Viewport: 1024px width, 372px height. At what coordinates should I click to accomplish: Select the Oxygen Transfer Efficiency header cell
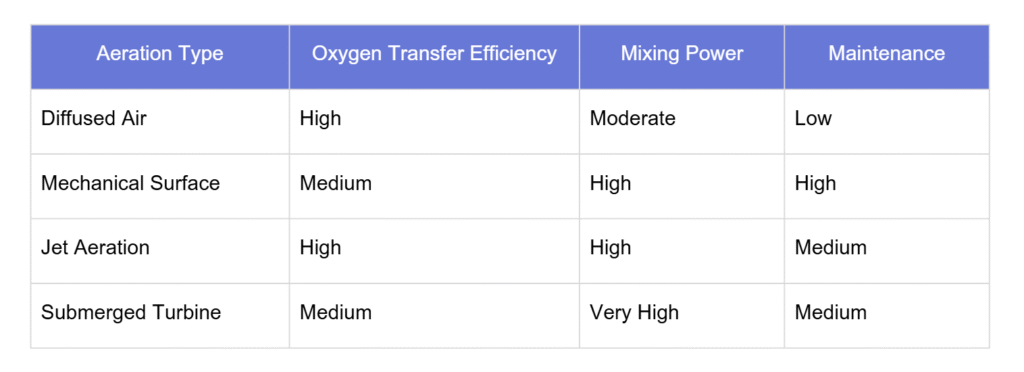click(x=434, y=57)
